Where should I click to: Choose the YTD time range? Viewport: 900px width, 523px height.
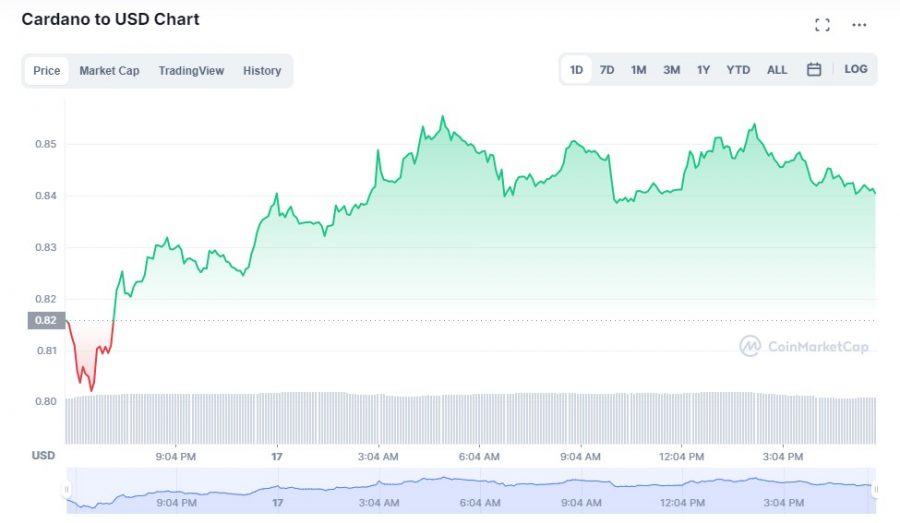pyautogui.click(x=738, y=70)
